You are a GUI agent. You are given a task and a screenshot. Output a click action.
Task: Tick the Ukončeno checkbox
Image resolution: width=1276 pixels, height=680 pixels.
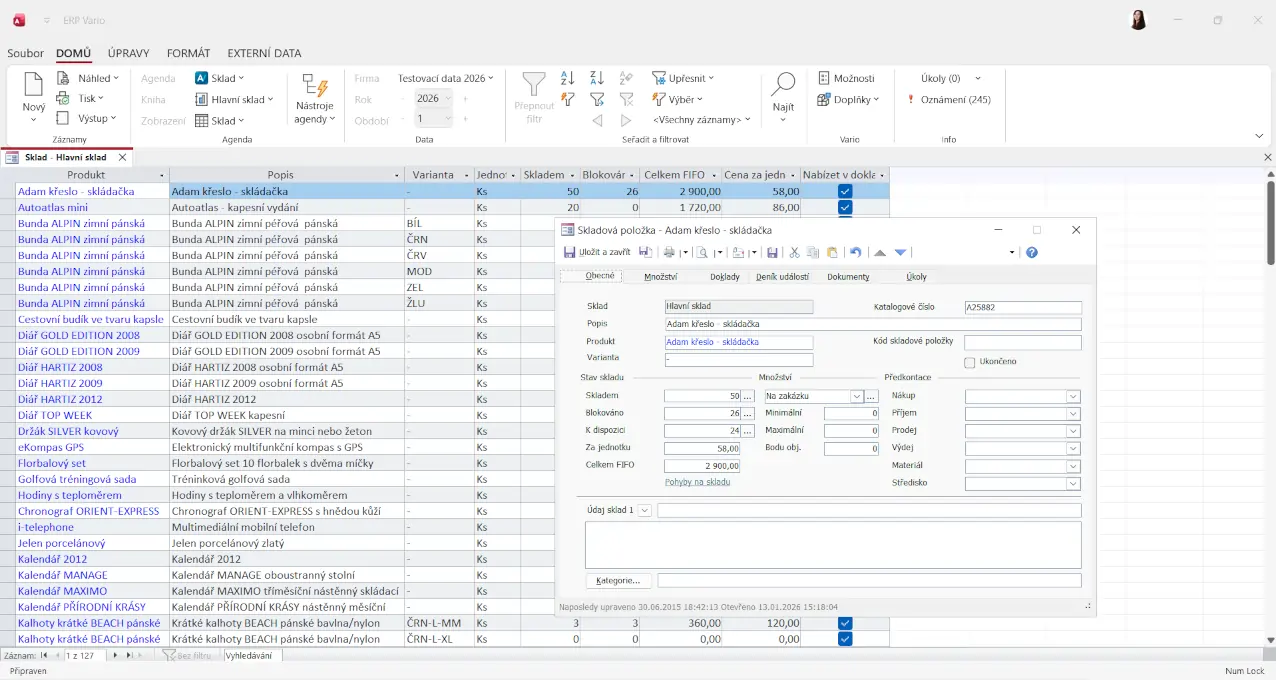[x=970, y=362]
